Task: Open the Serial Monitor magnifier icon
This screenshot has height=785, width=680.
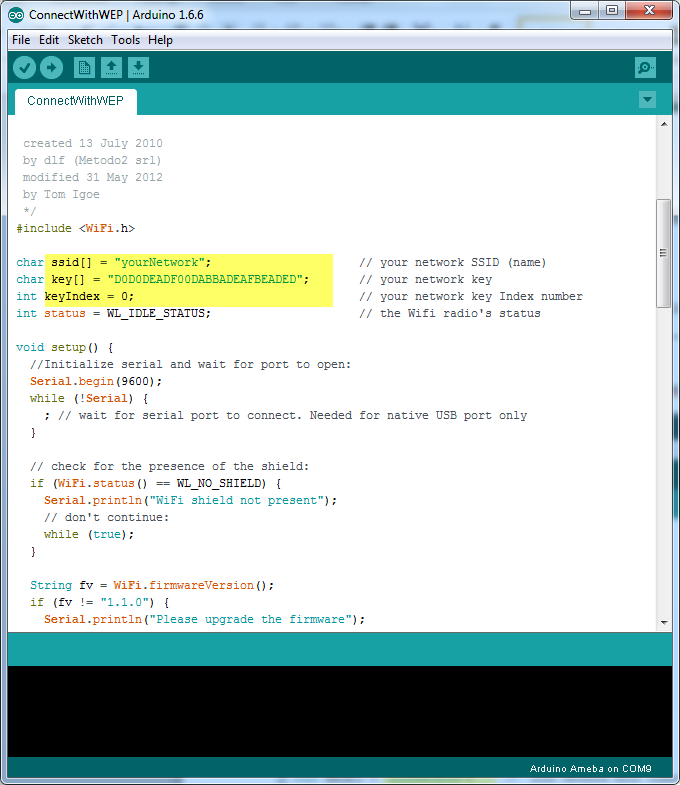Action: [x=645, y=68]
